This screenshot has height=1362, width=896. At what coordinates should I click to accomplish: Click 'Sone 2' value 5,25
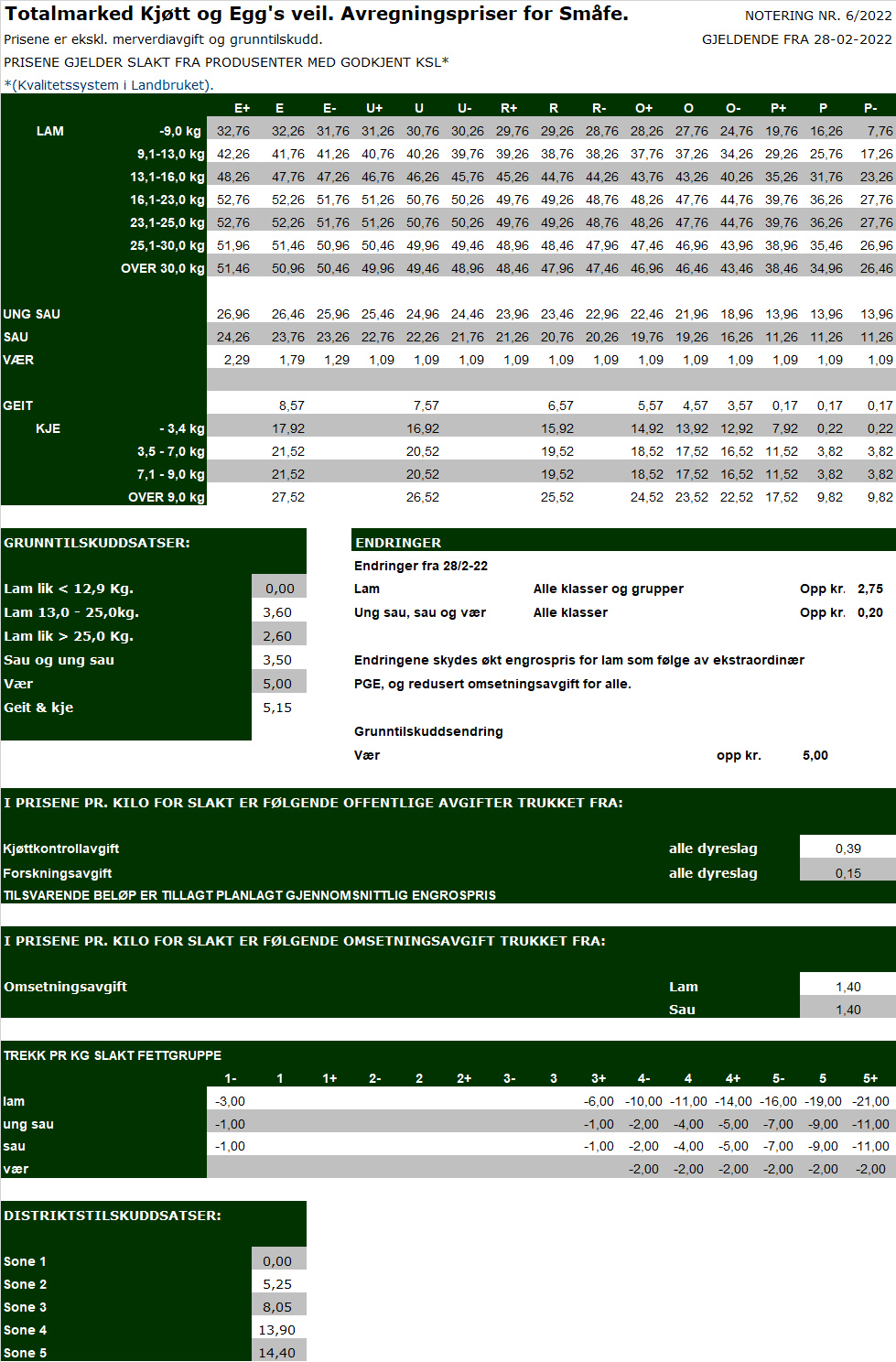[x=277, y=1284]
